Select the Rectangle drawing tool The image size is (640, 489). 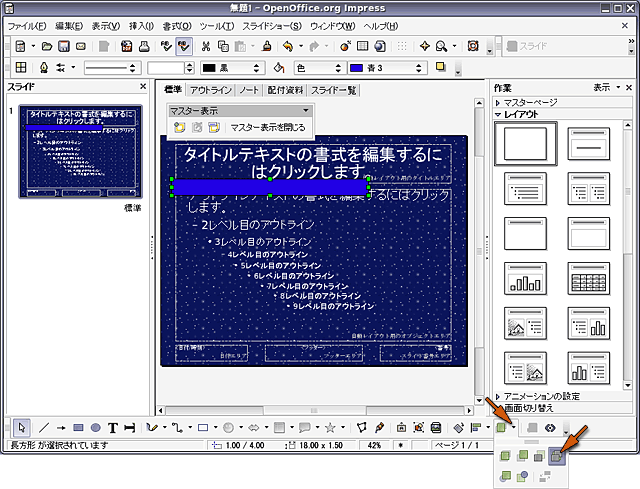78,427
